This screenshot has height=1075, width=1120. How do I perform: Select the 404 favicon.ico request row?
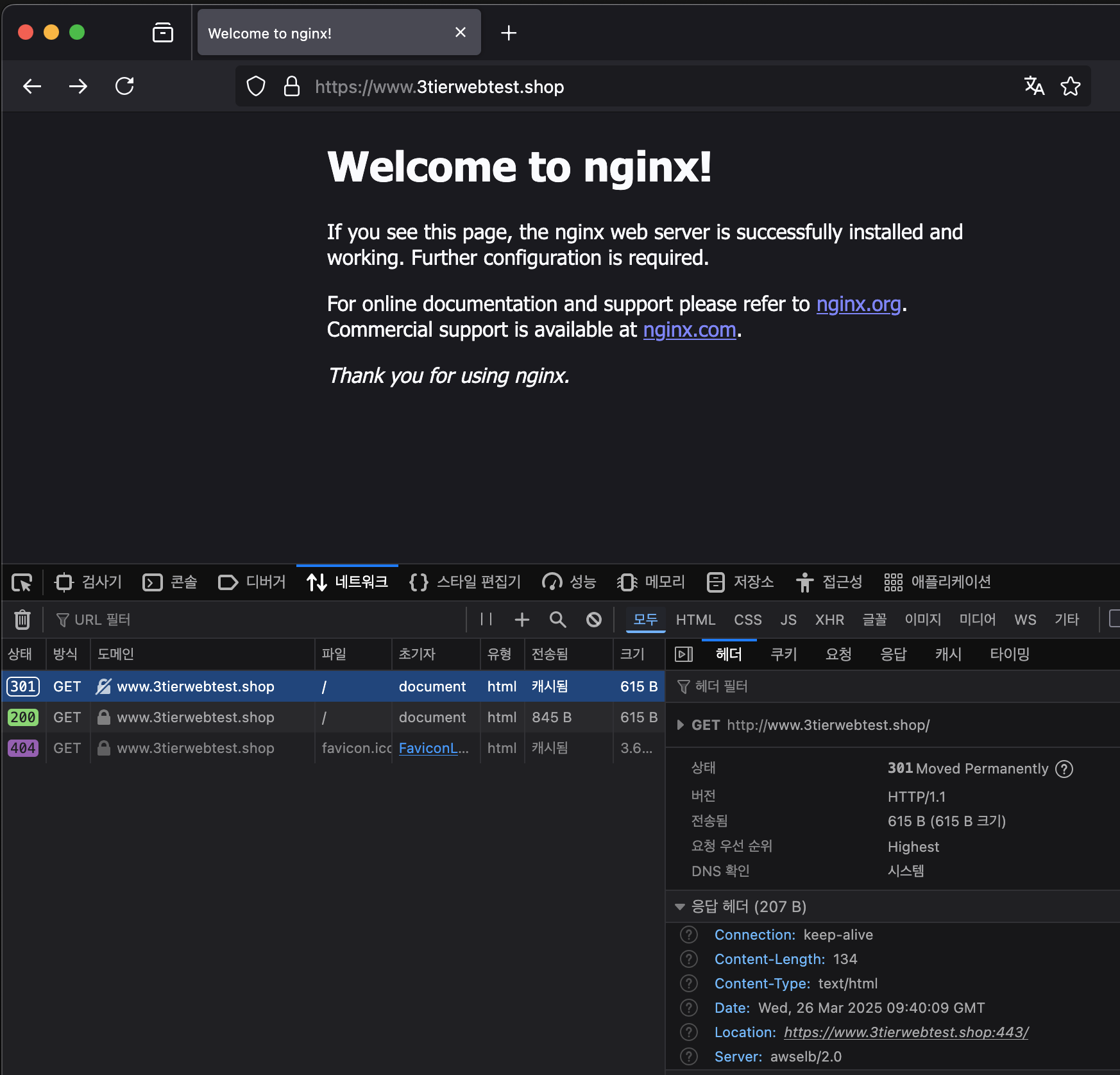[x=333, y=748]
